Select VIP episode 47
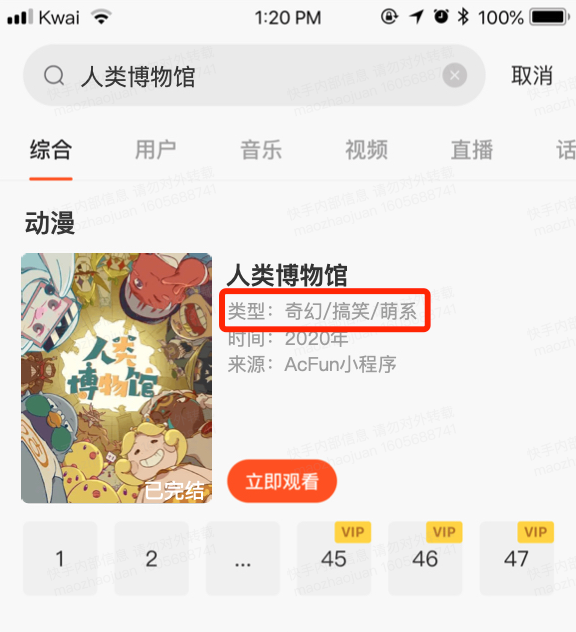 point(516,559)
